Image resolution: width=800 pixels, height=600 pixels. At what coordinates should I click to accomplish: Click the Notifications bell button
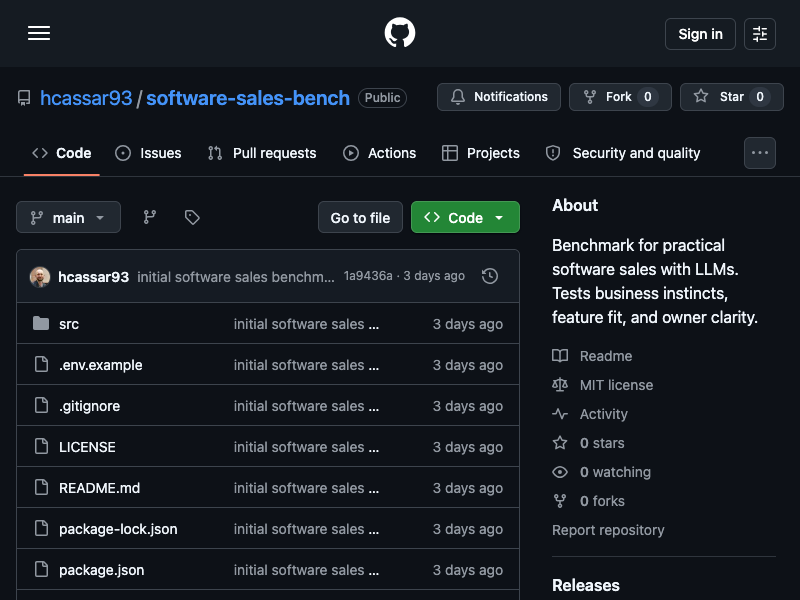[x=498, y=97]
